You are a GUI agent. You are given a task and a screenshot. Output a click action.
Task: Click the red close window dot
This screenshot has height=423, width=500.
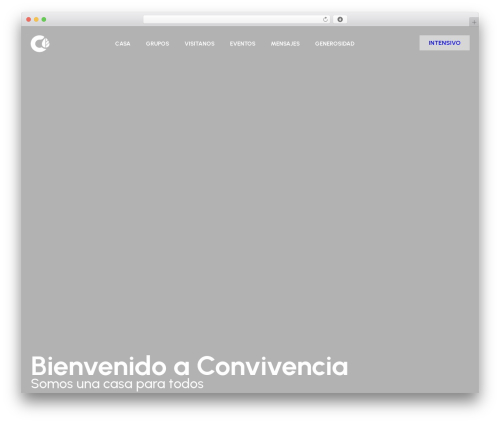[x=29, y=20]
